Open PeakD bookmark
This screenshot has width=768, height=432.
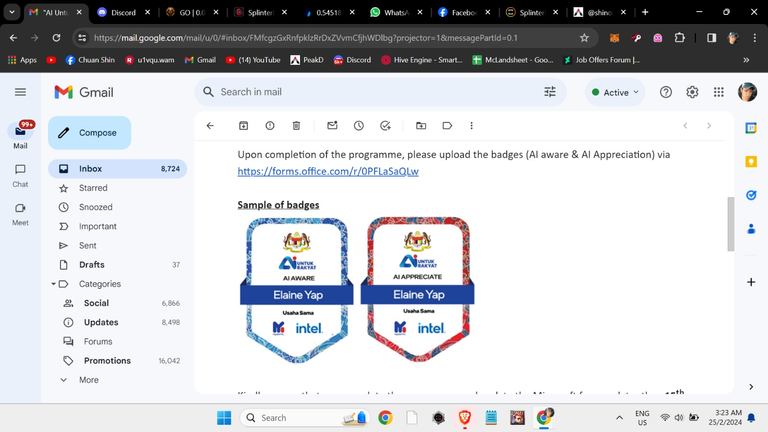(x=307, y=60)
